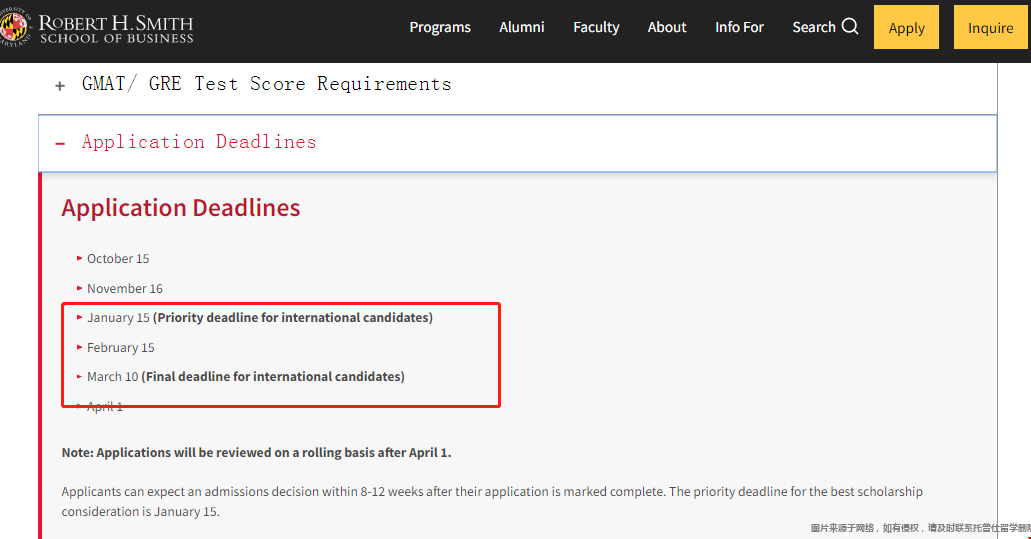Click the bold rolling basis note text

[x=256, y=453]
